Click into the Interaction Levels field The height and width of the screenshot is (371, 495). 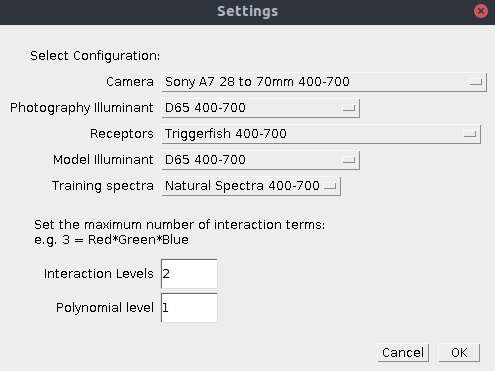point(189,274)
